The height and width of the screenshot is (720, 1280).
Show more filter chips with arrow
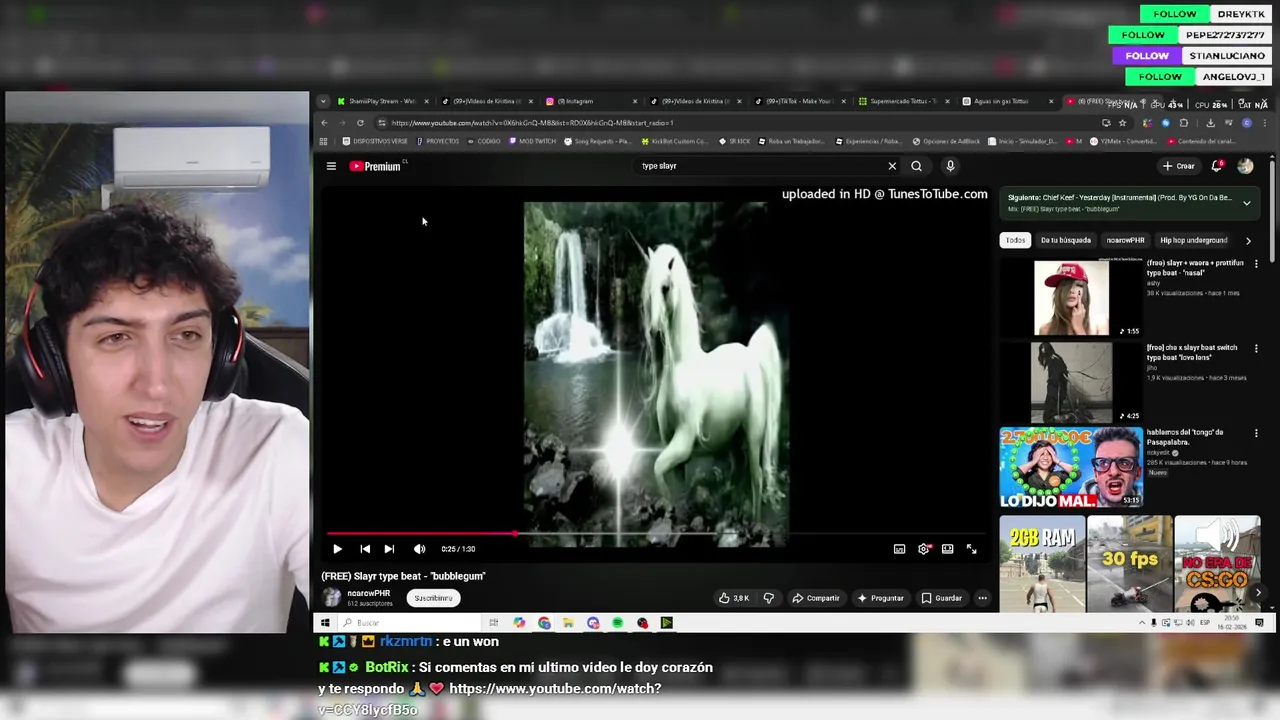pos(1248,240)
